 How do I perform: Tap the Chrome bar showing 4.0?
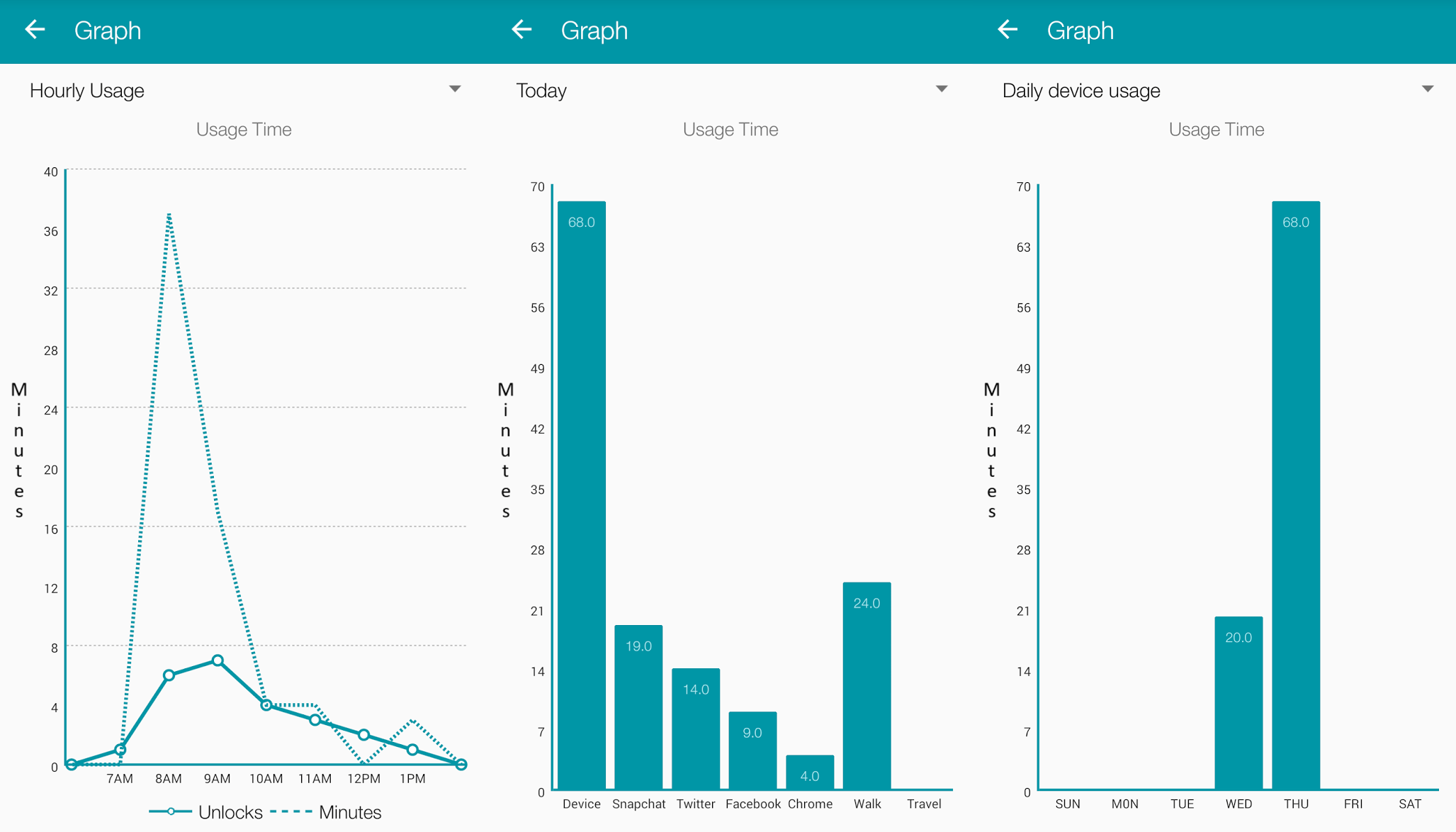(810, 772)
